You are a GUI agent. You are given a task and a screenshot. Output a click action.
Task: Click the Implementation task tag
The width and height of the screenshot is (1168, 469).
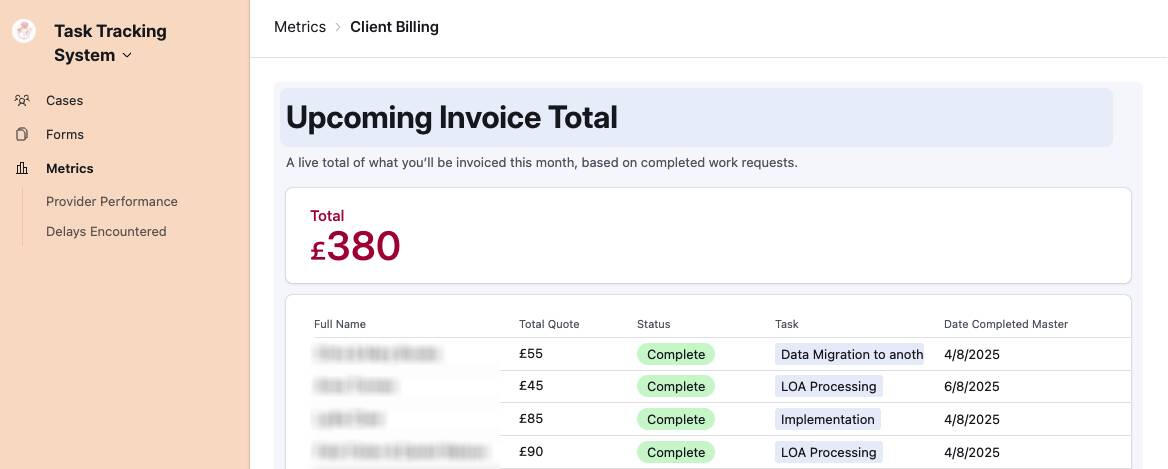(827, 419)
